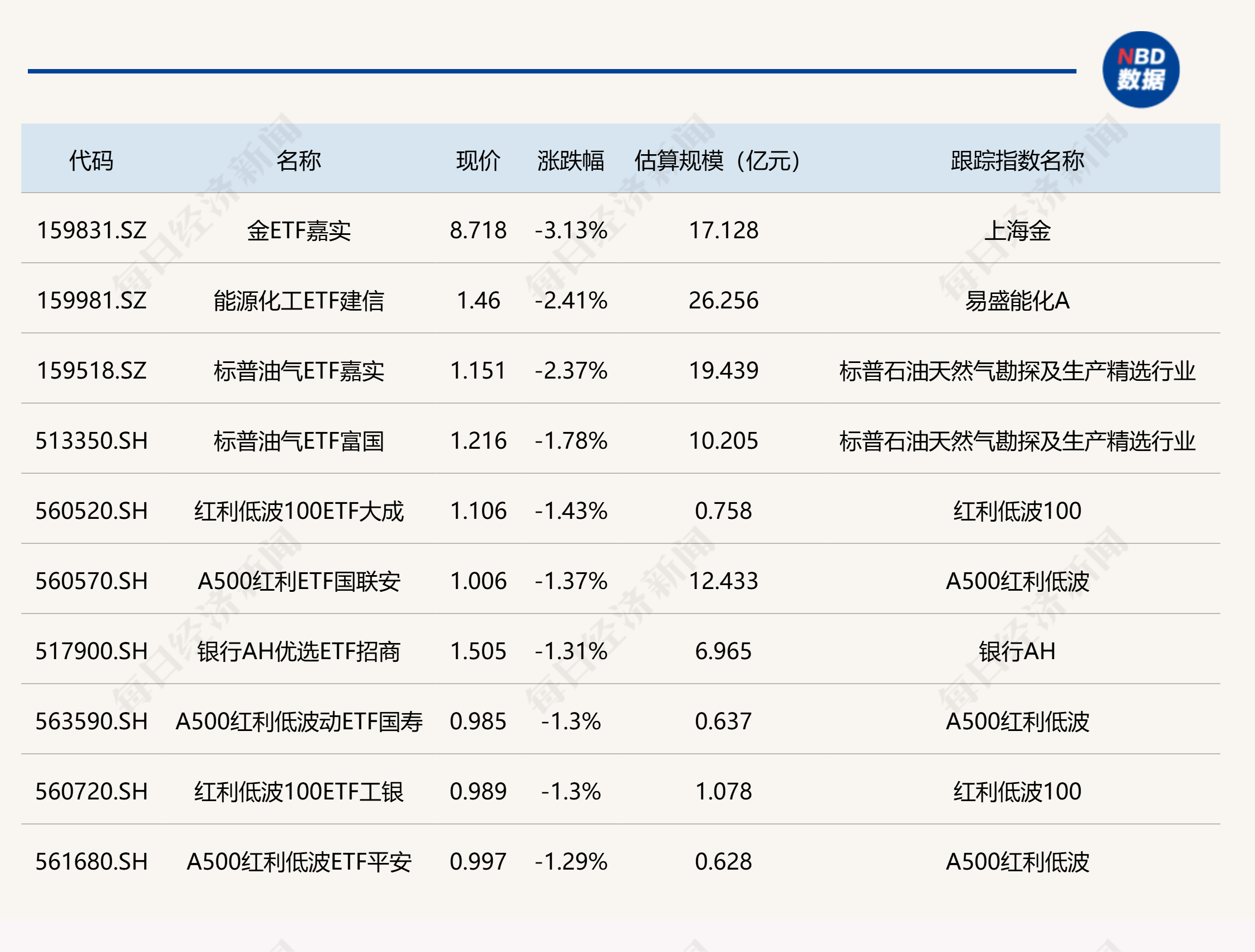Click the 现价 column header

coord(478,160)
